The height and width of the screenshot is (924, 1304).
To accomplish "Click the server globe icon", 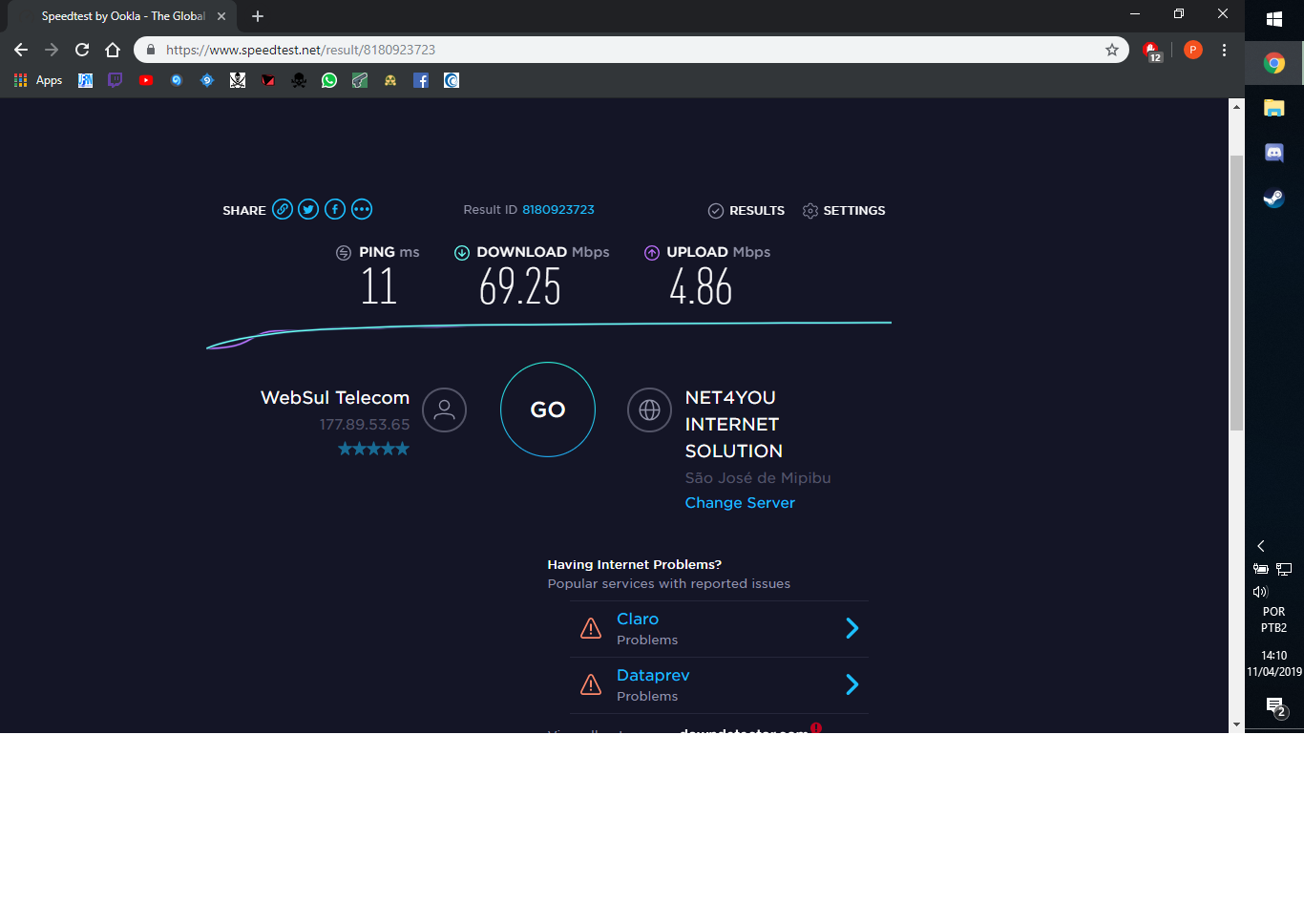I will pyautogui.click(x=649, y=410).
